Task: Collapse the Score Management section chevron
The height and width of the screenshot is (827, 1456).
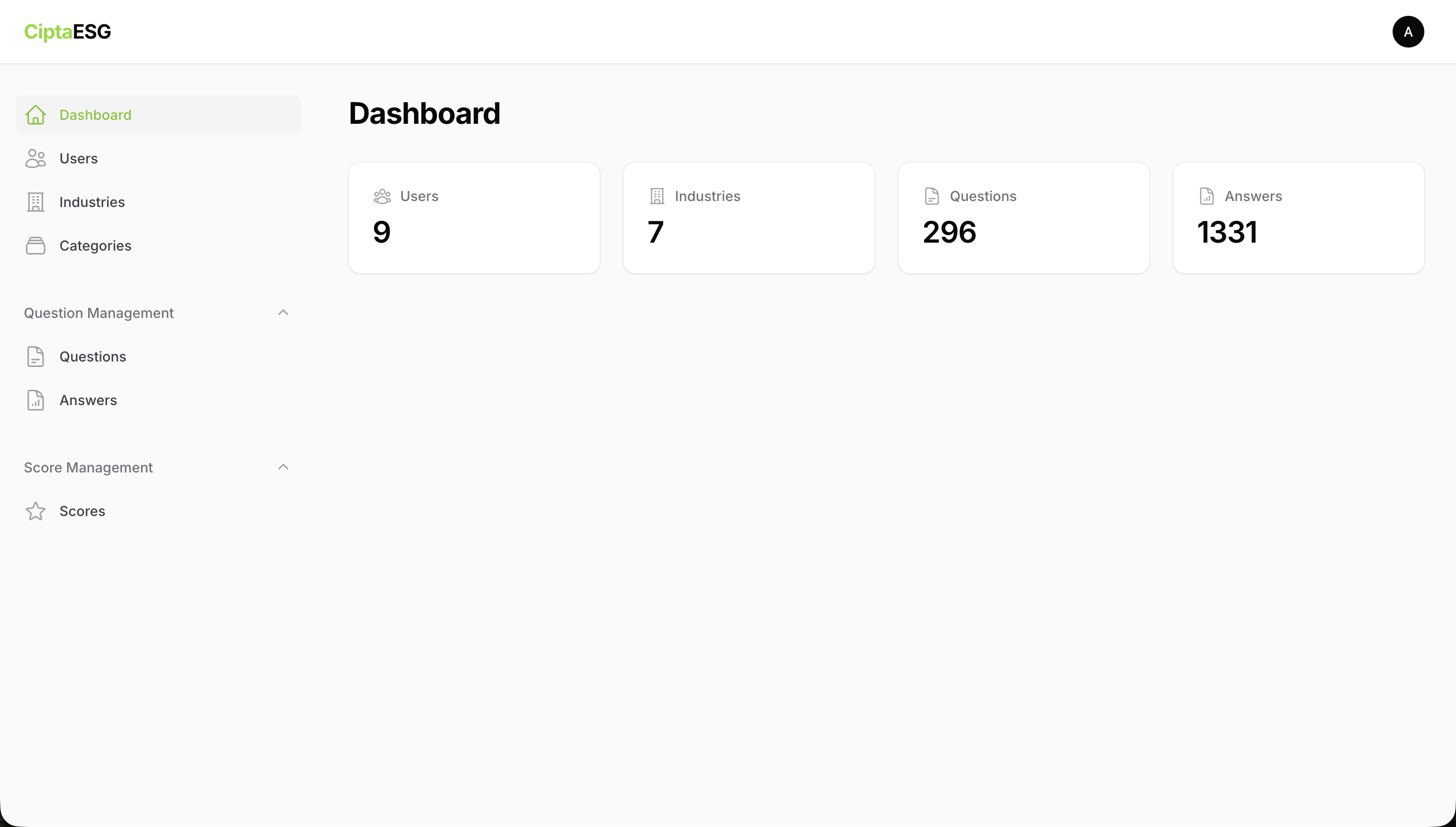Action: [283, 467]
